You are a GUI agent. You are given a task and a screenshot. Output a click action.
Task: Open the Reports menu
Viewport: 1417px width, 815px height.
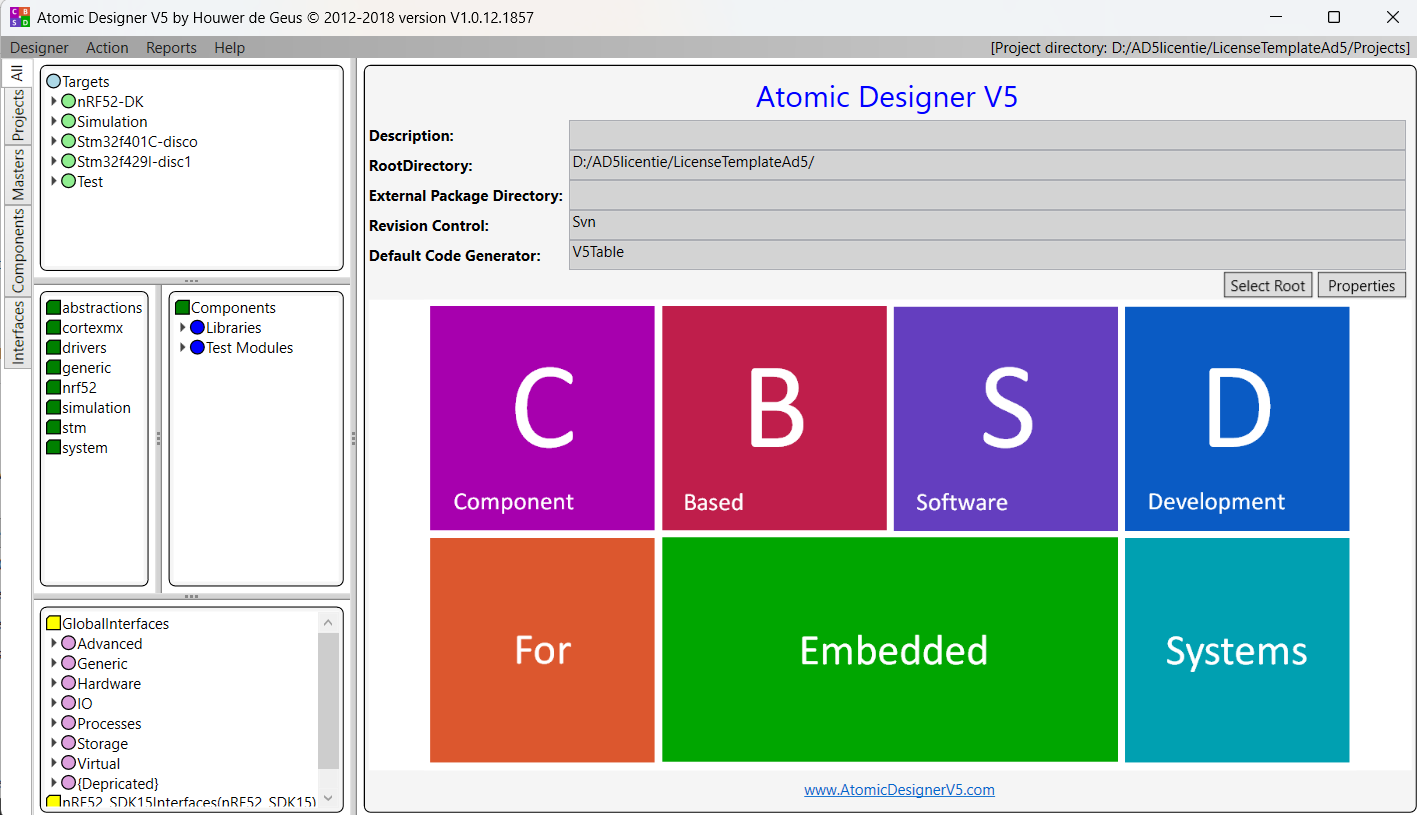[x=171, y=48]
